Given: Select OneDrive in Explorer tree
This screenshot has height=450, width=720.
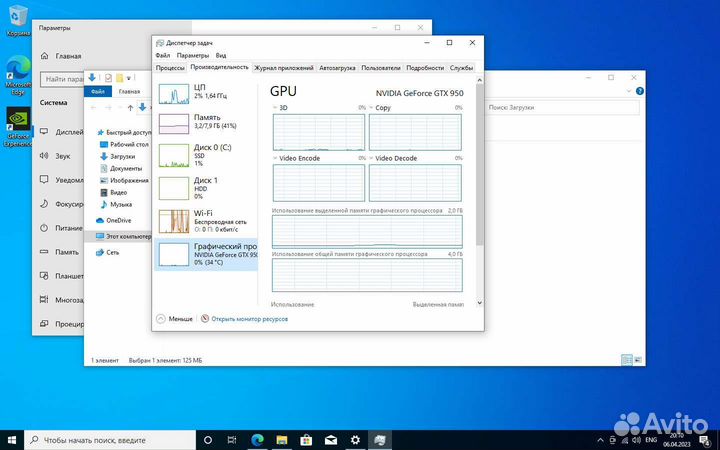Looking at the screenshot, I should [x=113, y=220].
